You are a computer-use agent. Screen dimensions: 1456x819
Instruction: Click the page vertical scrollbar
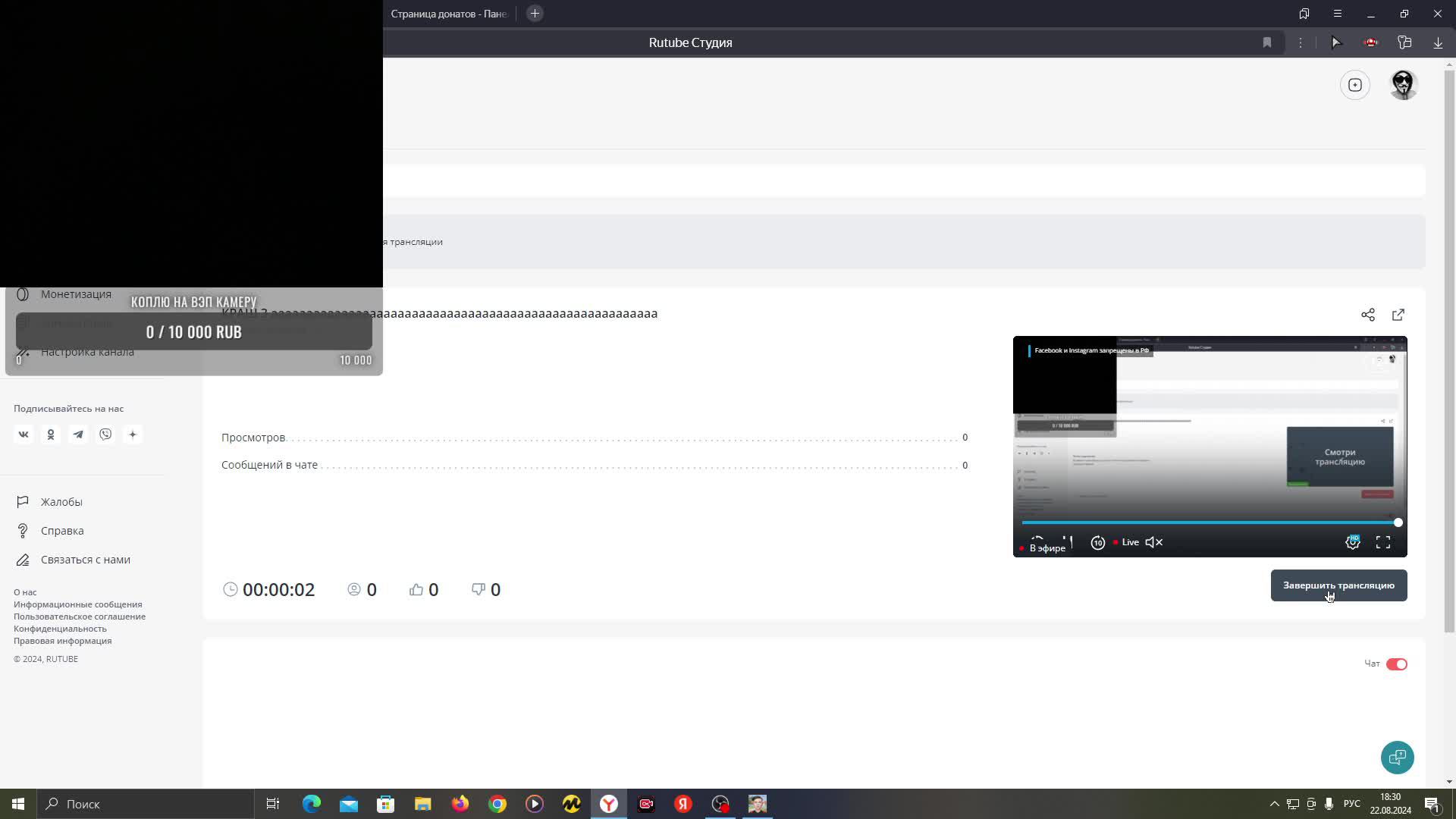pyautogui.click(x=1449, y=352)
